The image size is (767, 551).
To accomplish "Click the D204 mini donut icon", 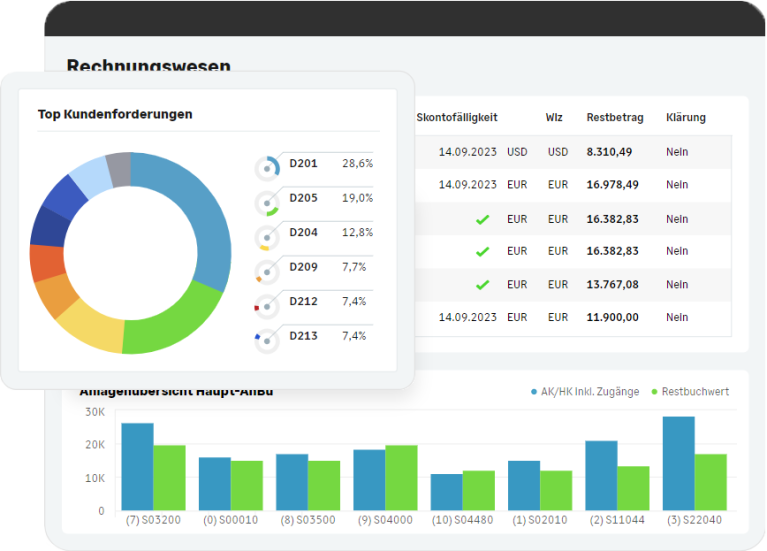I will [267, 238].
